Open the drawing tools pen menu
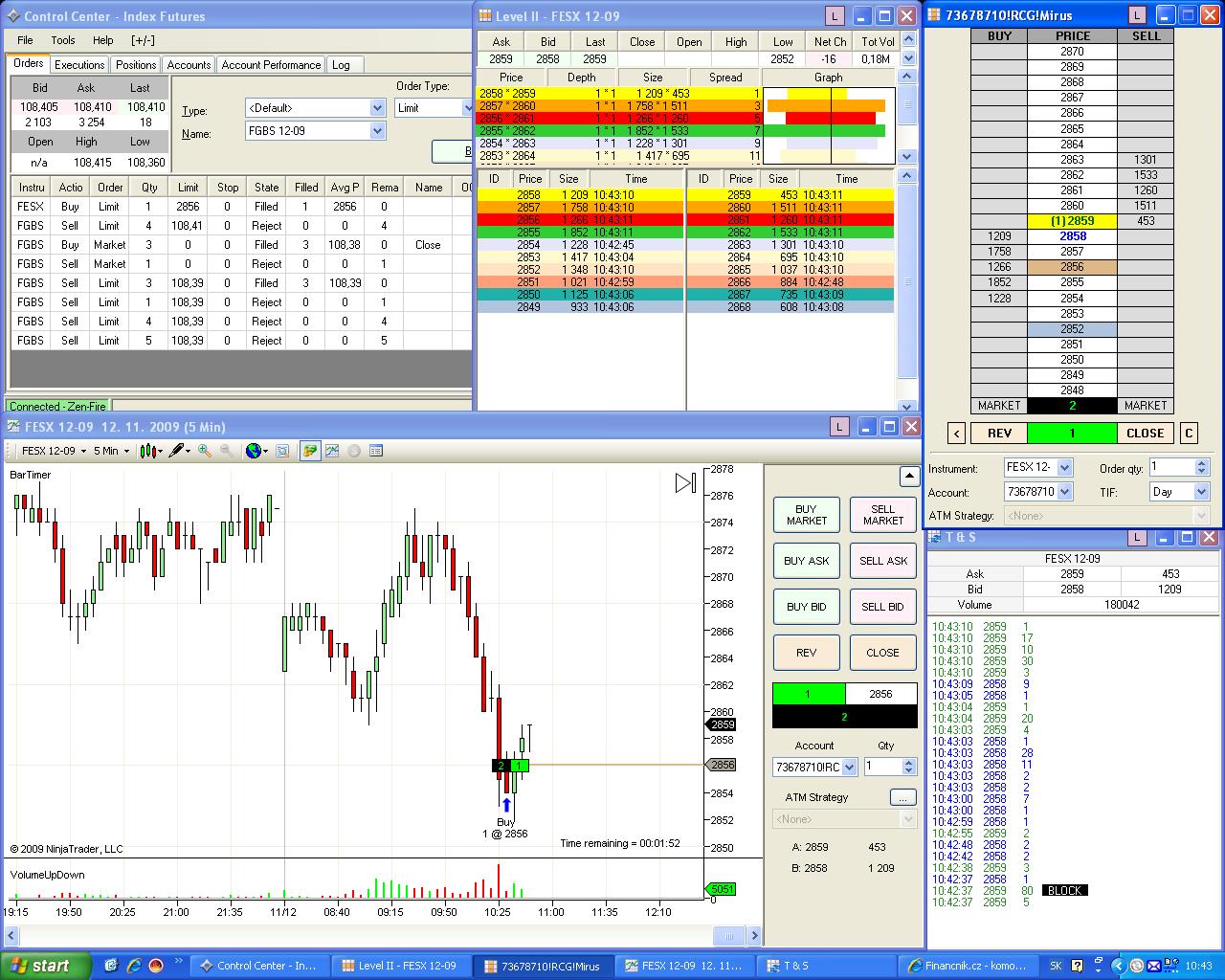 point(179,451)
